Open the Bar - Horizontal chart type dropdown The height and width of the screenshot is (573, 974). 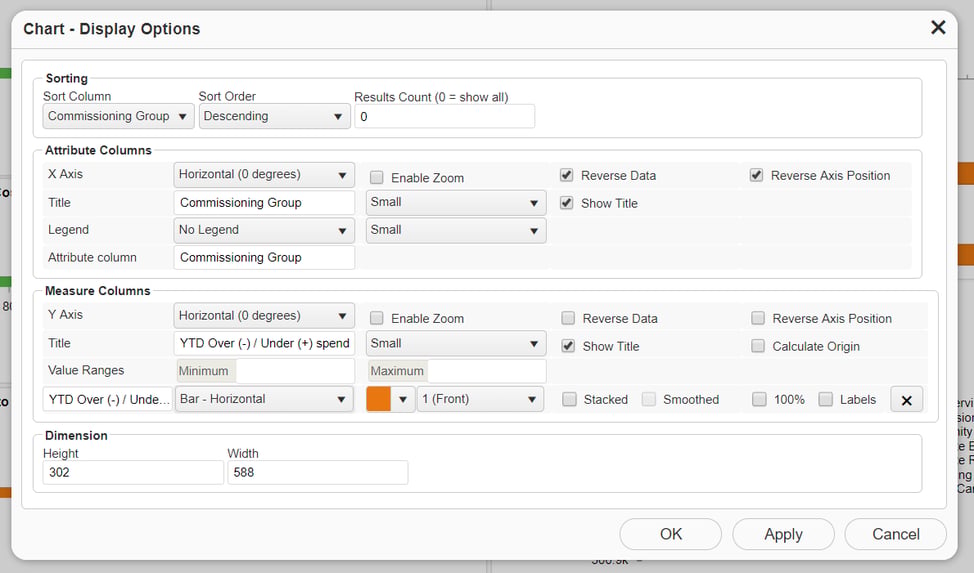[x=263, y=399]
